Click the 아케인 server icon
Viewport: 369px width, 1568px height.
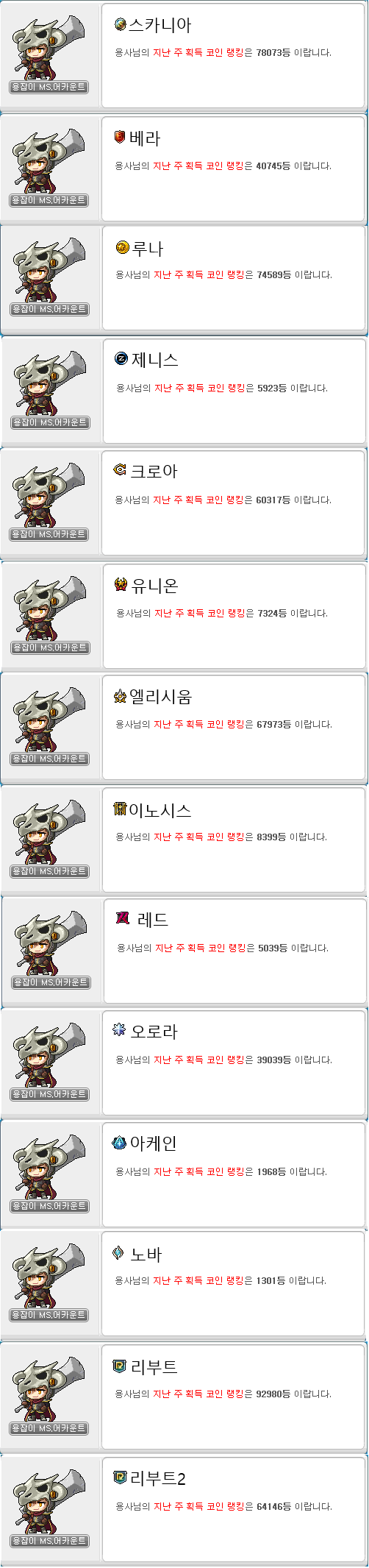(119, 1143)
